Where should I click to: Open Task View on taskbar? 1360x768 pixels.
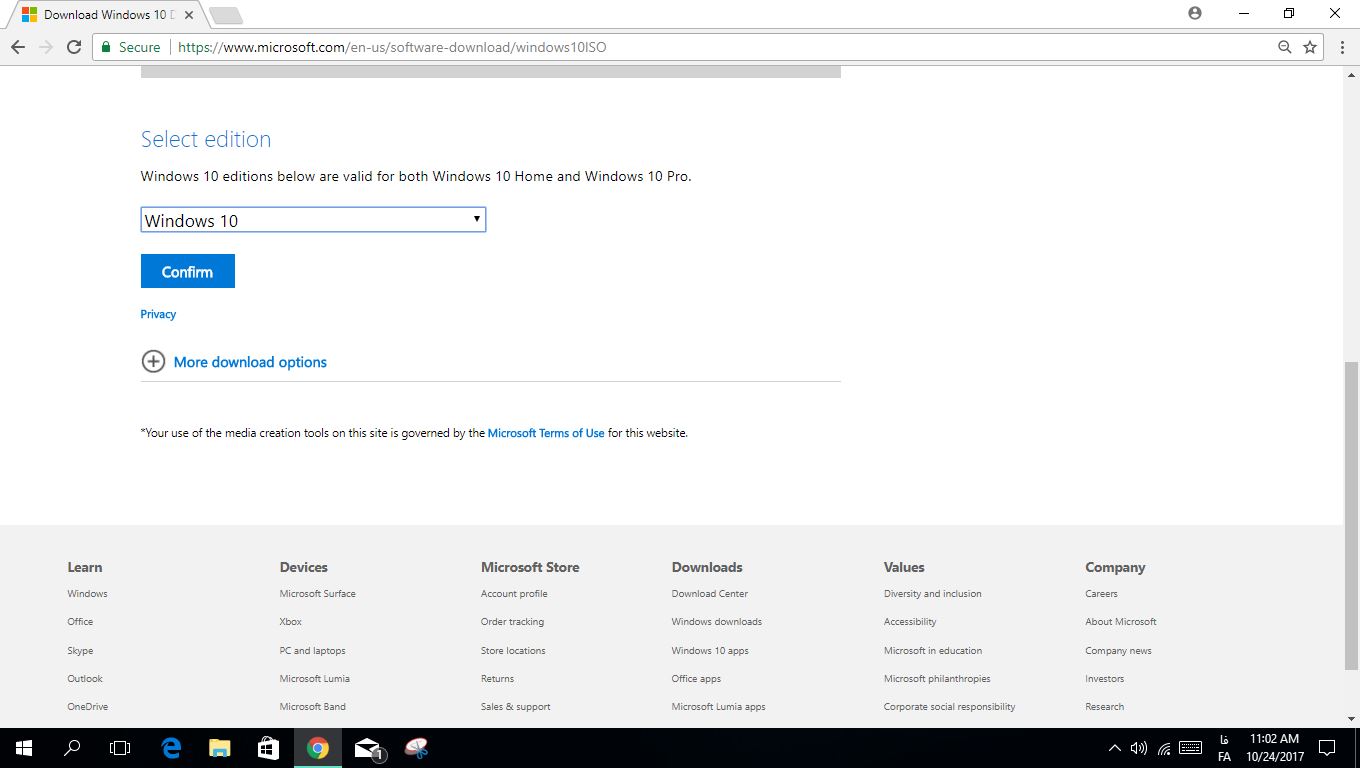[120, 747]
